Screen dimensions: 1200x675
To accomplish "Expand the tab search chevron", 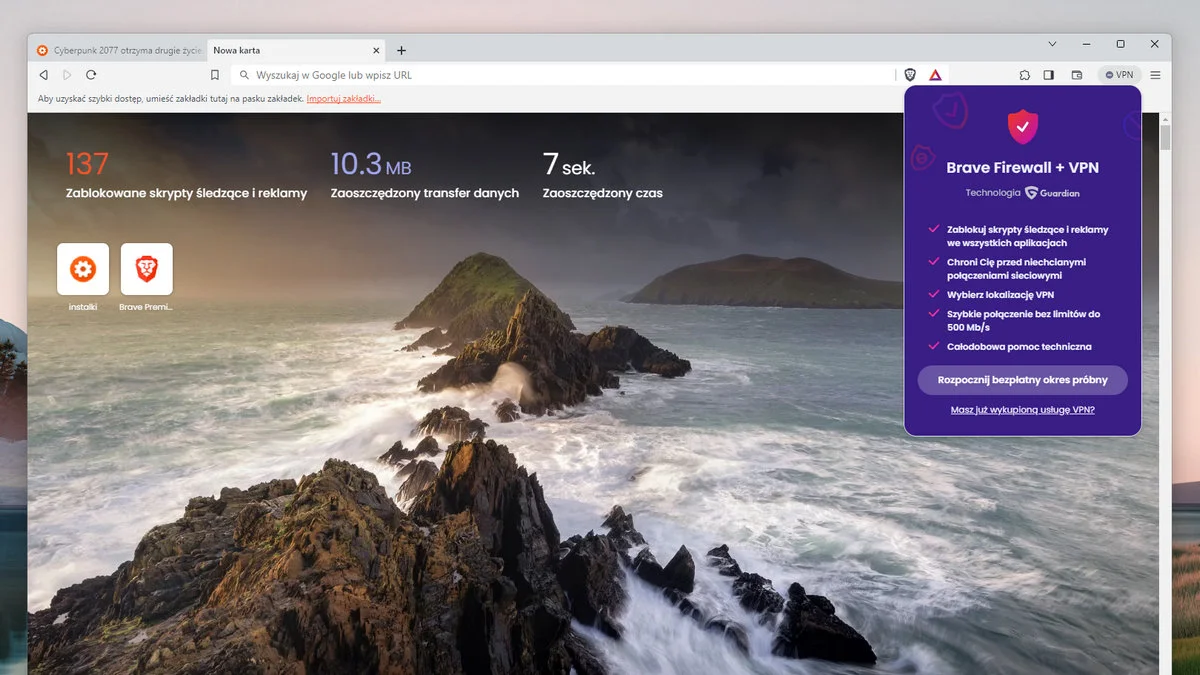I will tap(1052, 44).
